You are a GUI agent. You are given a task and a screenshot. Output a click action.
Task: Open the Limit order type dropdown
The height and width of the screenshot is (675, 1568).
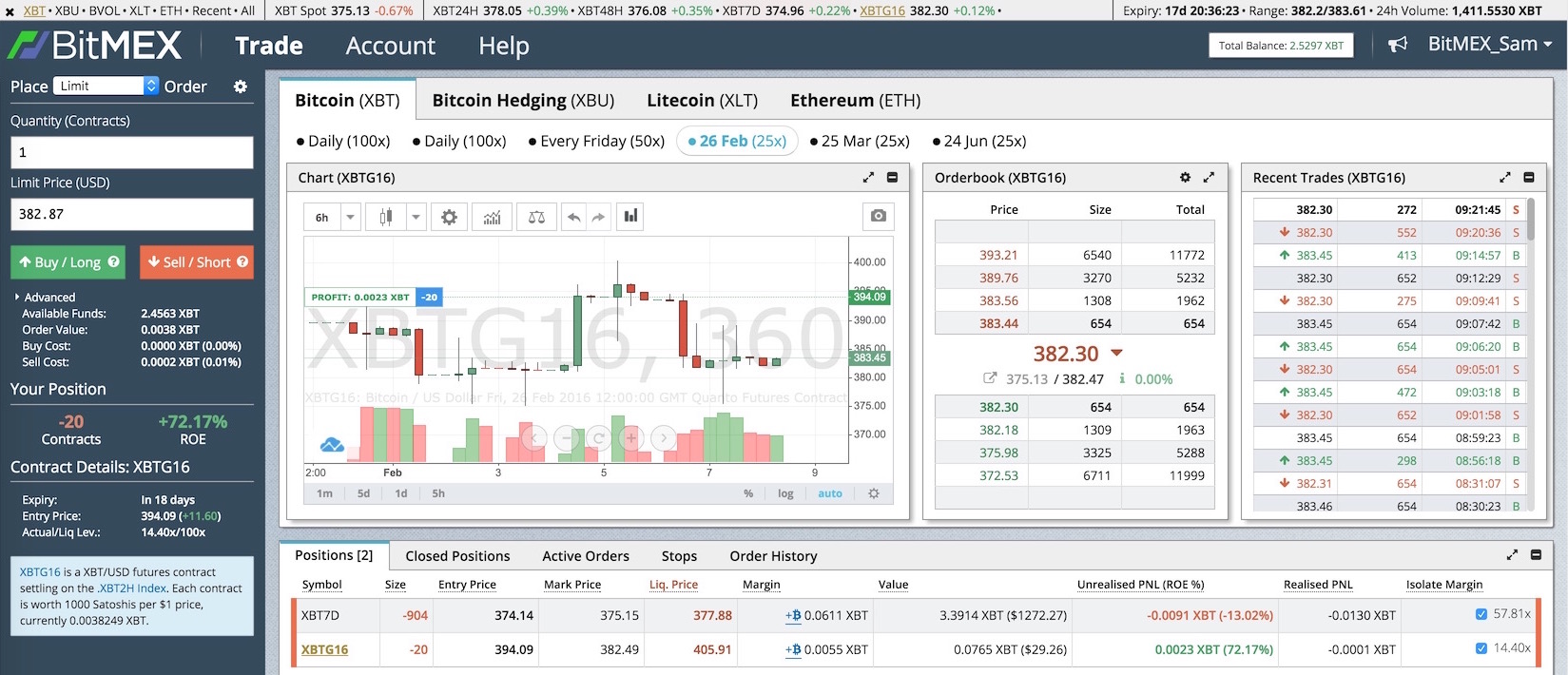tap(106, 86)
